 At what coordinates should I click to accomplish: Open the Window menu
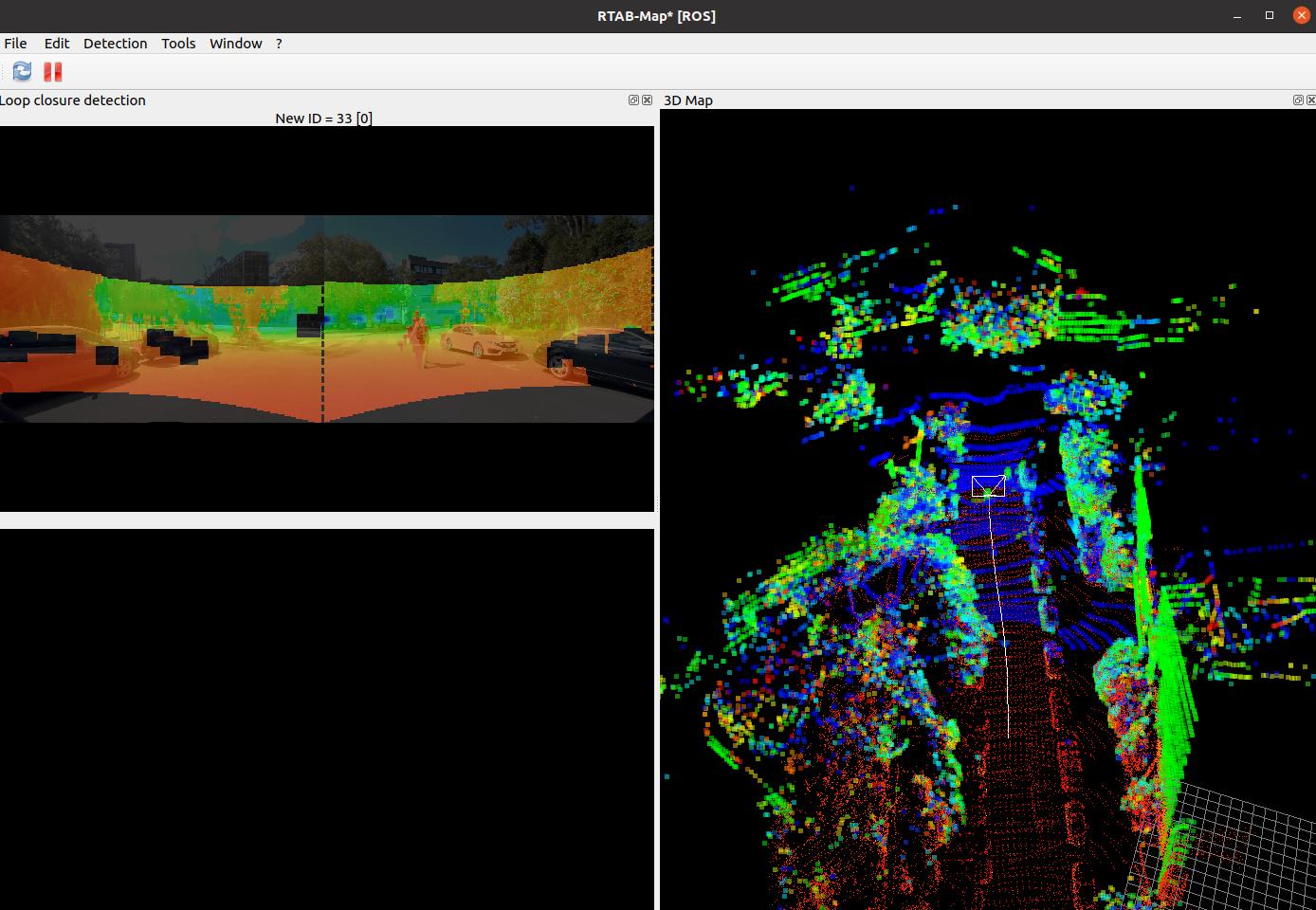point(235,44)
